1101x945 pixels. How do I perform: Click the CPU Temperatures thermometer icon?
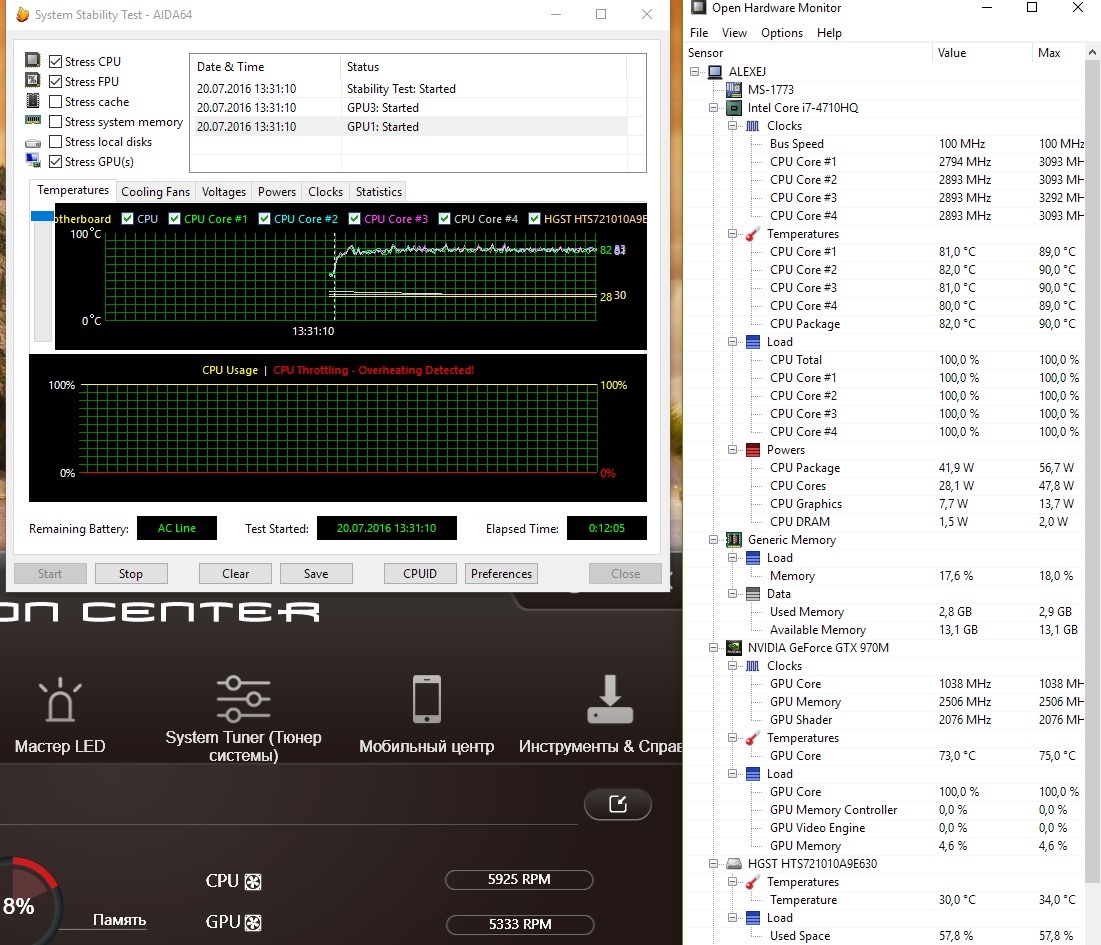(753, 234)
